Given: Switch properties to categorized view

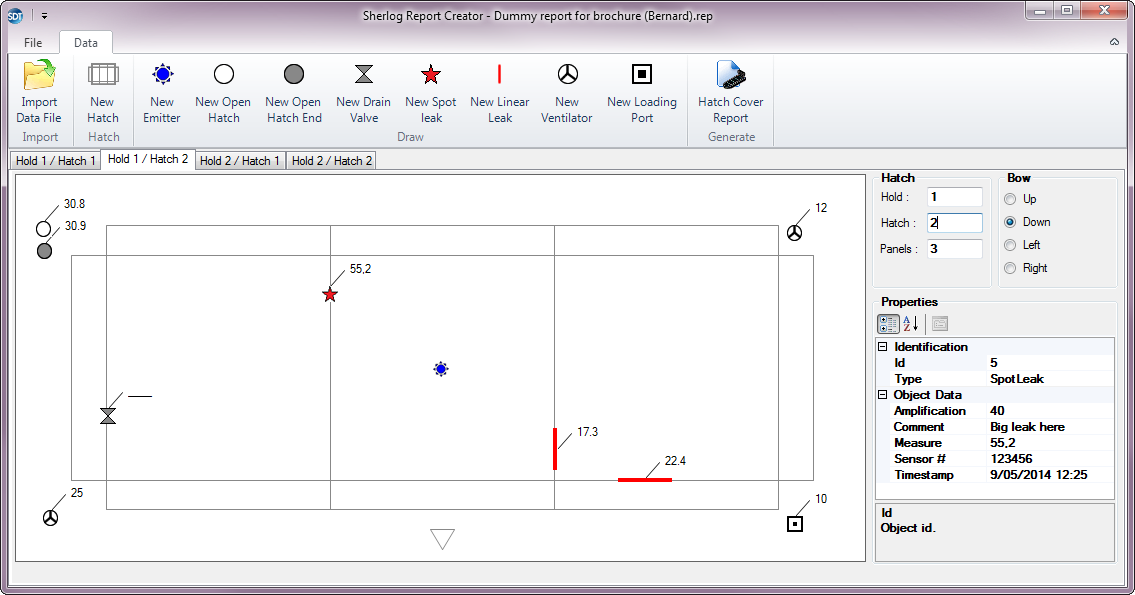Looking at the screenshot, I should [x=888, y=324].
